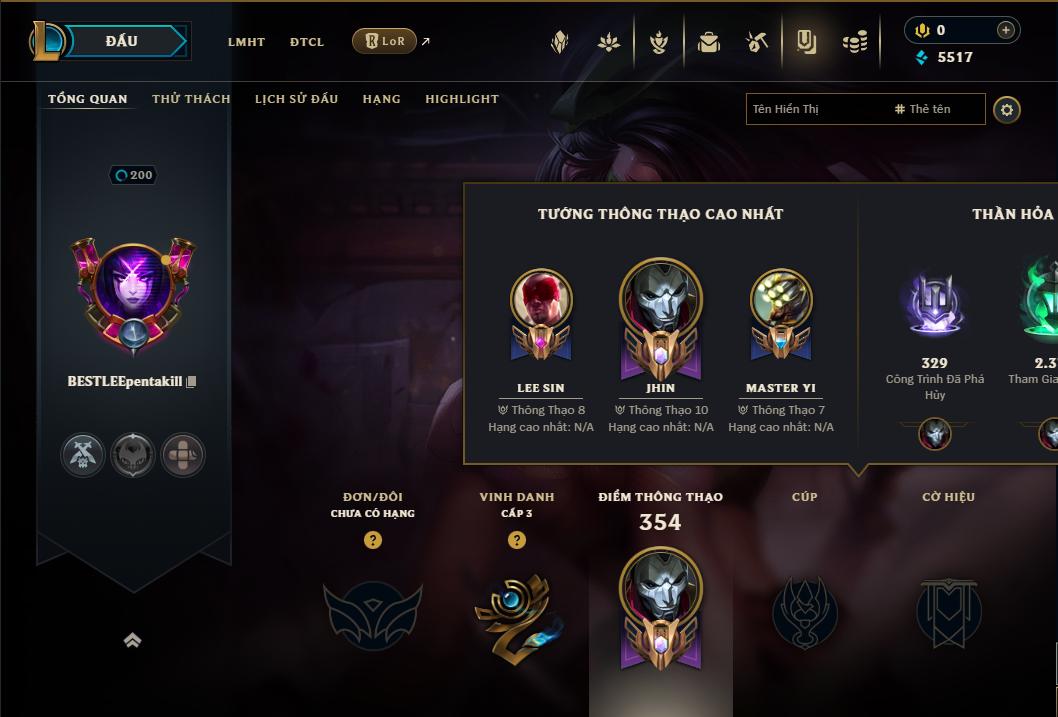Collapse the profile banner with up chevron
1058x717 pixels.
pyautogui.click(x=132, y=639)
